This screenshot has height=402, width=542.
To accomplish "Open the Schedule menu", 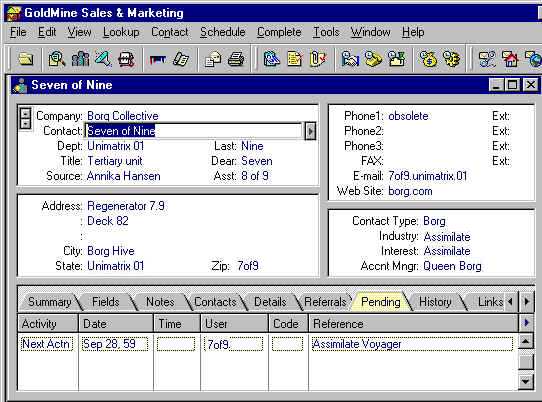I will pyautogui.click(x=223, y=32).
